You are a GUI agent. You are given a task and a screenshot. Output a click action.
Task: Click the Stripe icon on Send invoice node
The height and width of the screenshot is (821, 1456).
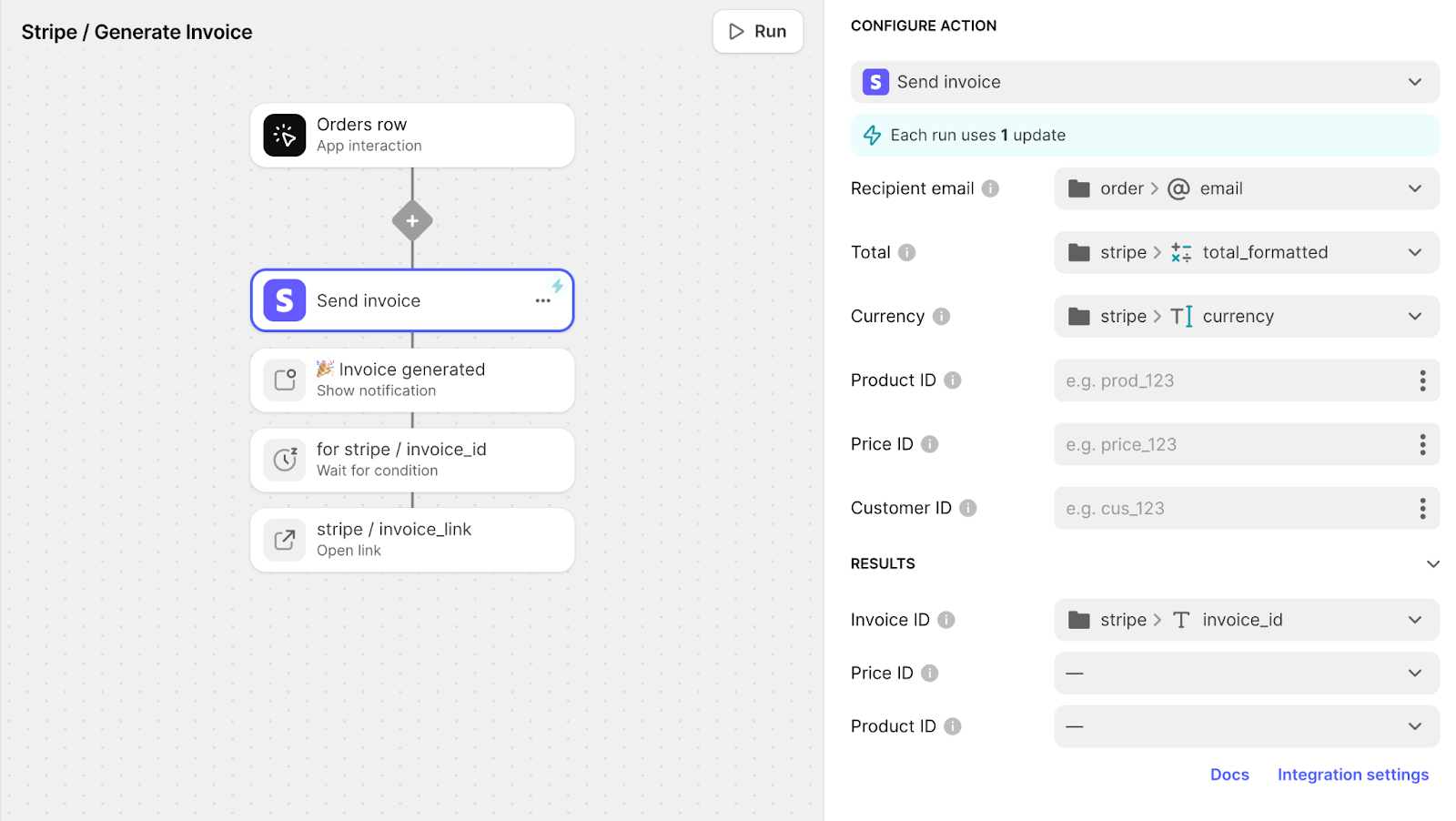(x=285, y=300)
